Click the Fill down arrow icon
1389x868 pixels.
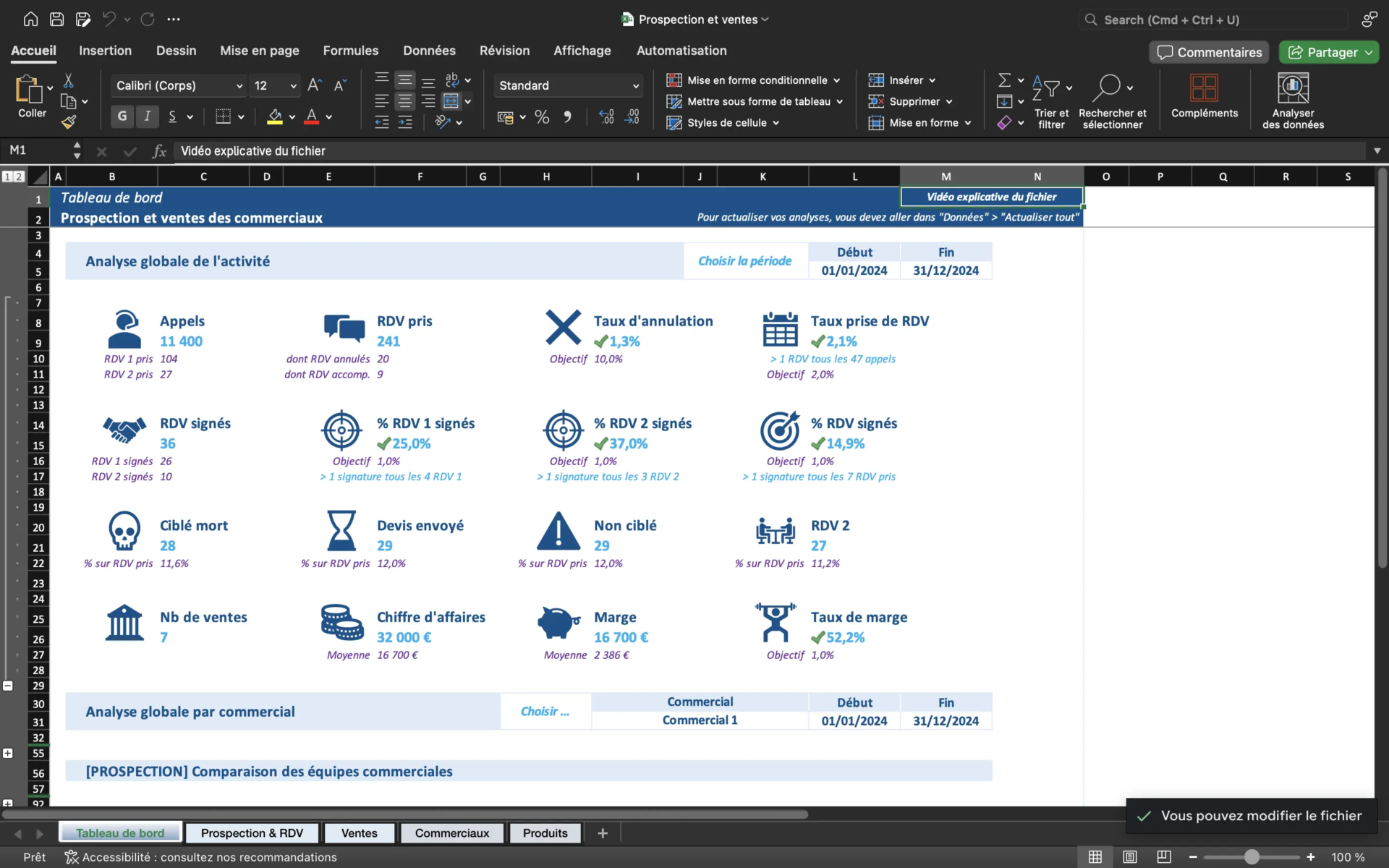tap(1004, 101)
